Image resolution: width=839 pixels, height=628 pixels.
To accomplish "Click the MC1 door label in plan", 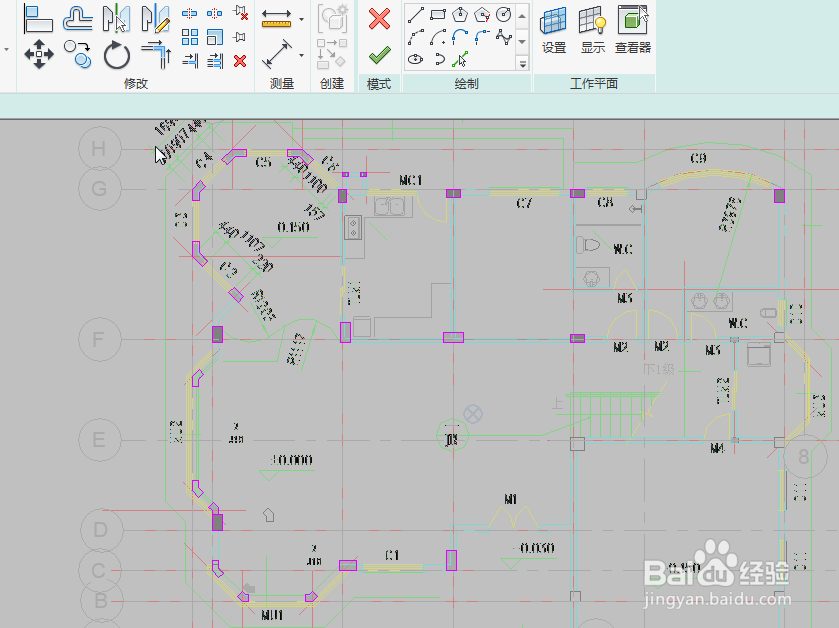I will pyautogui.click(x=410, y=180).
